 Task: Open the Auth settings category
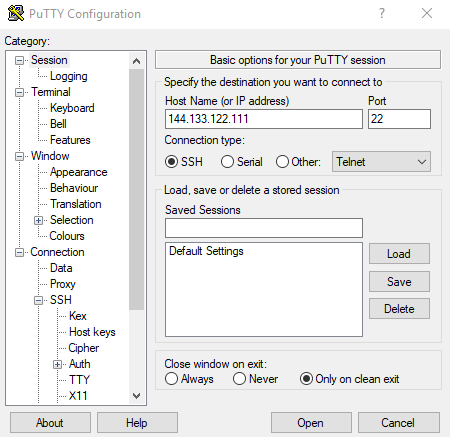coord(80,364)
